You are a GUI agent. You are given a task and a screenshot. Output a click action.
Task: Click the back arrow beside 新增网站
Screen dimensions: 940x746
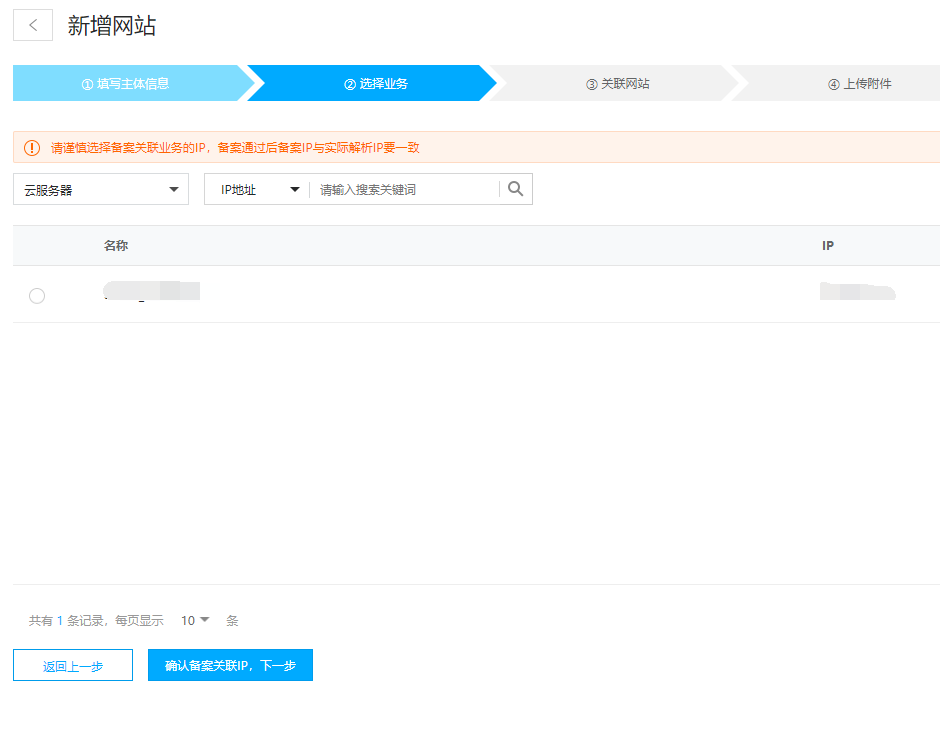33,26
